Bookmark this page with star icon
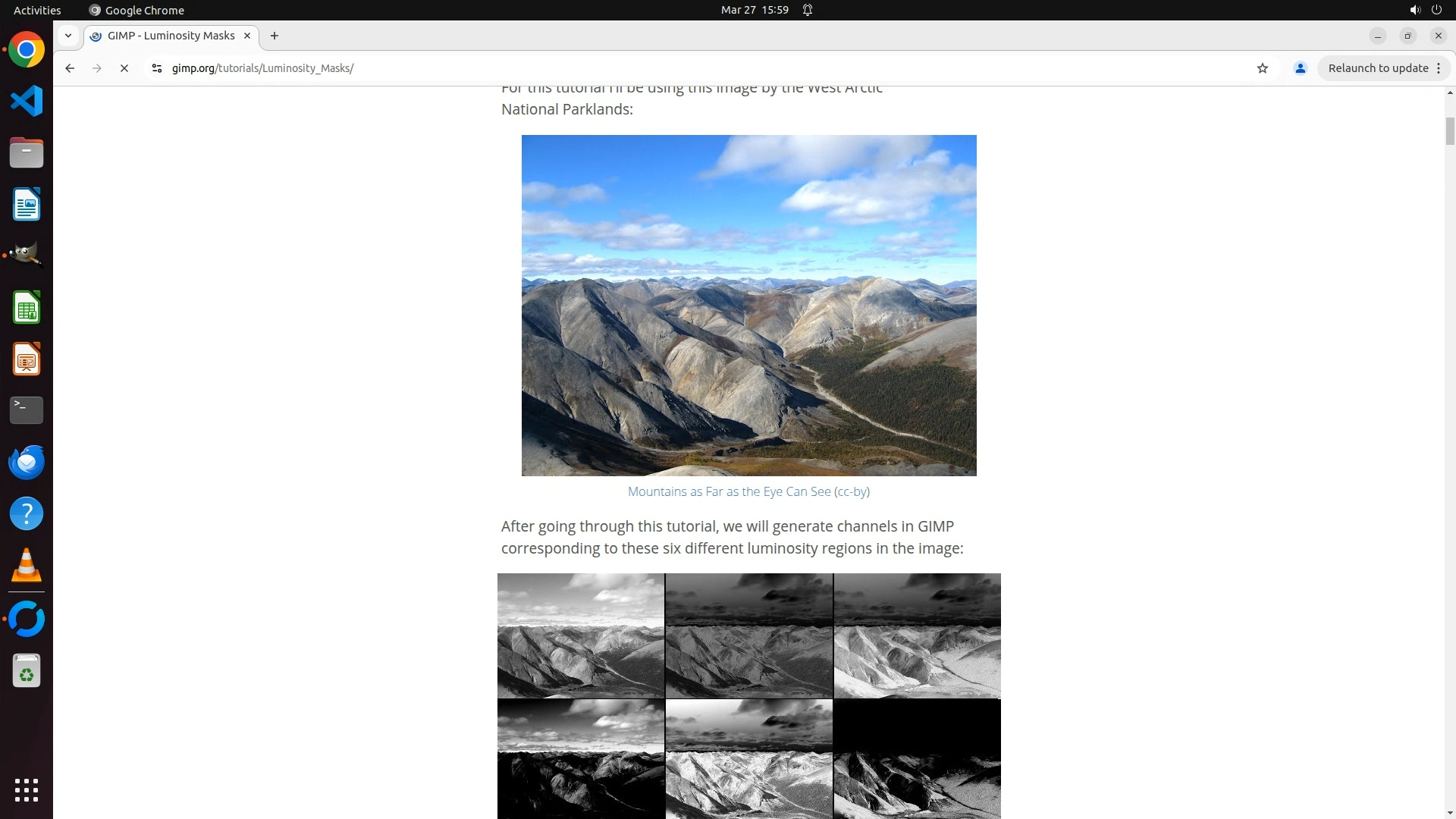Image resolution: width=1456 pixels, height=819 pixels. pyautogui.click(x=1263, y=68)
